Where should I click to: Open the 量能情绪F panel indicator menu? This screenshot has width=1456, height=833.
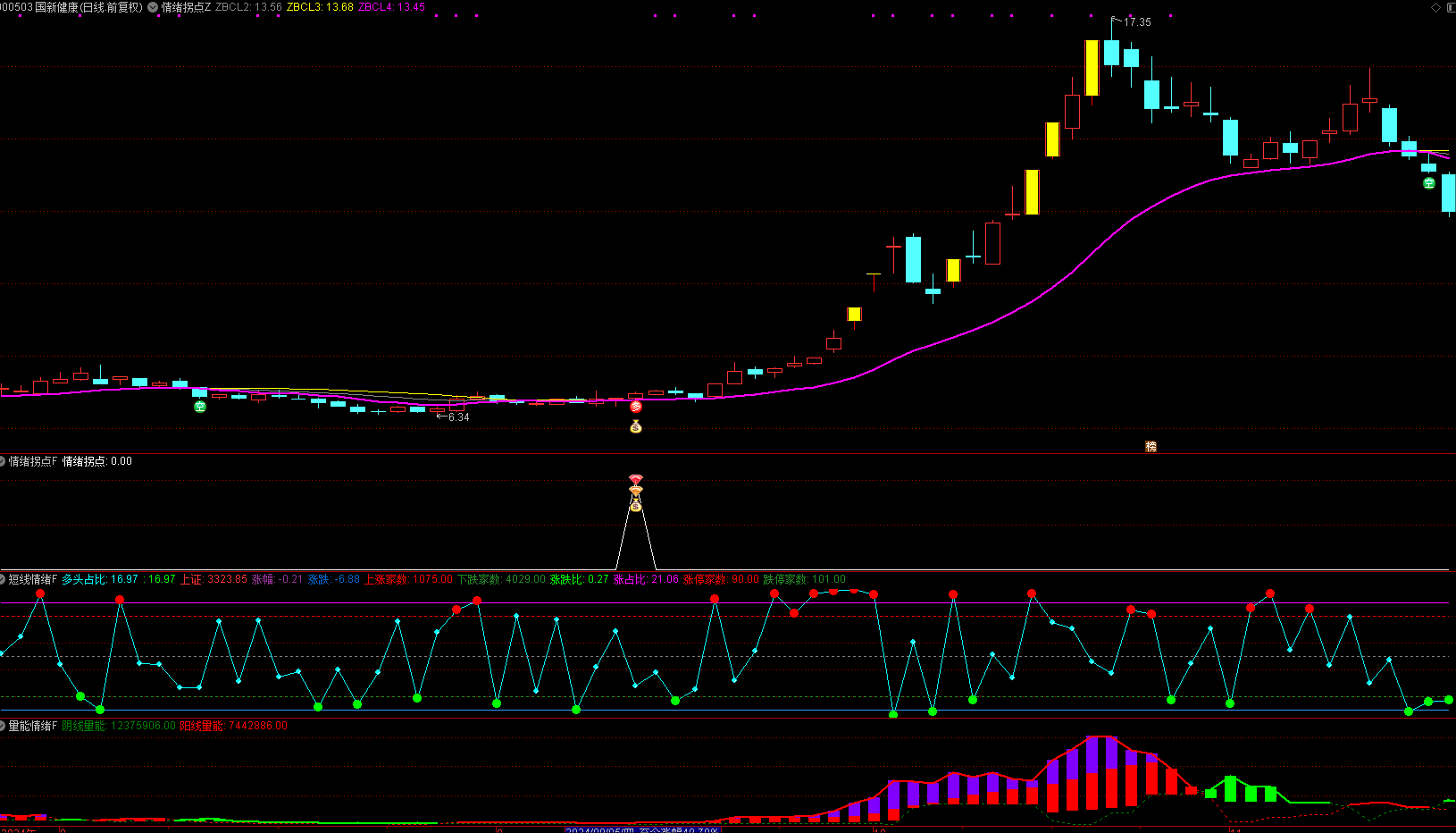point(3,726)
